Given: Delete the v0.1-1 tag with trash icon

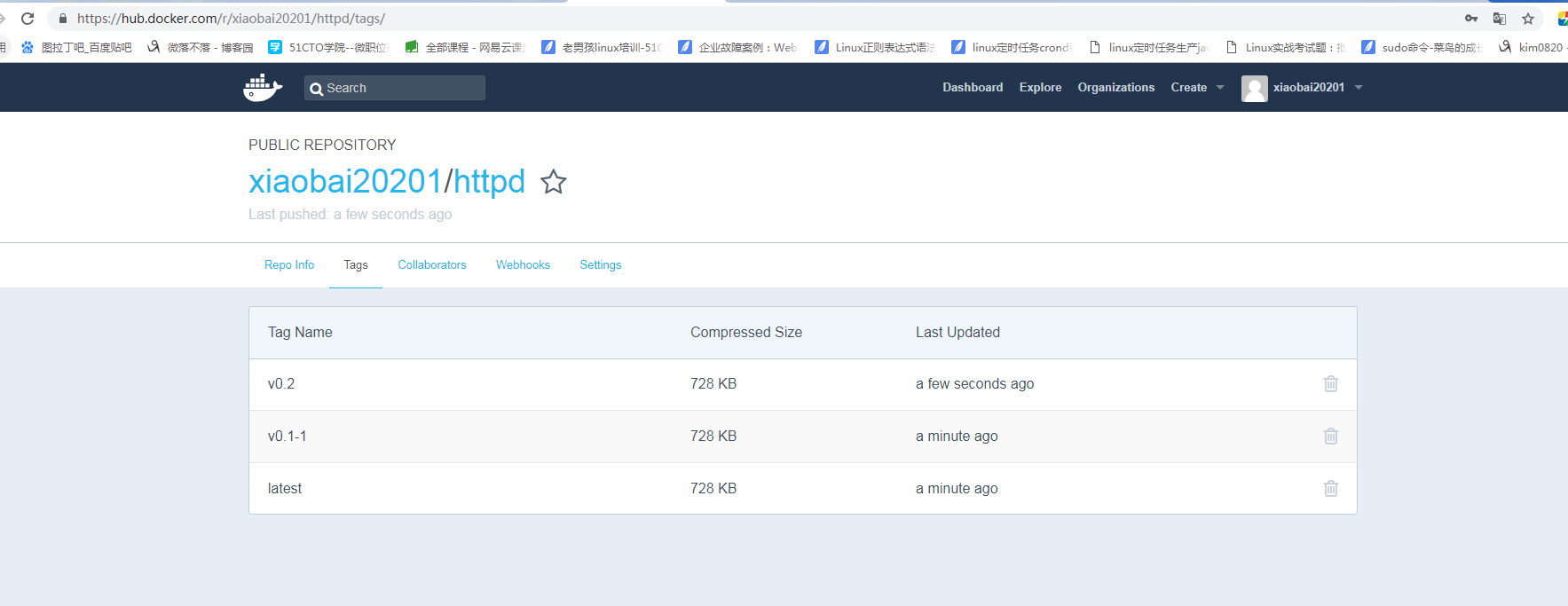Looking at the screenshot, I should (x=1331, y=437).
